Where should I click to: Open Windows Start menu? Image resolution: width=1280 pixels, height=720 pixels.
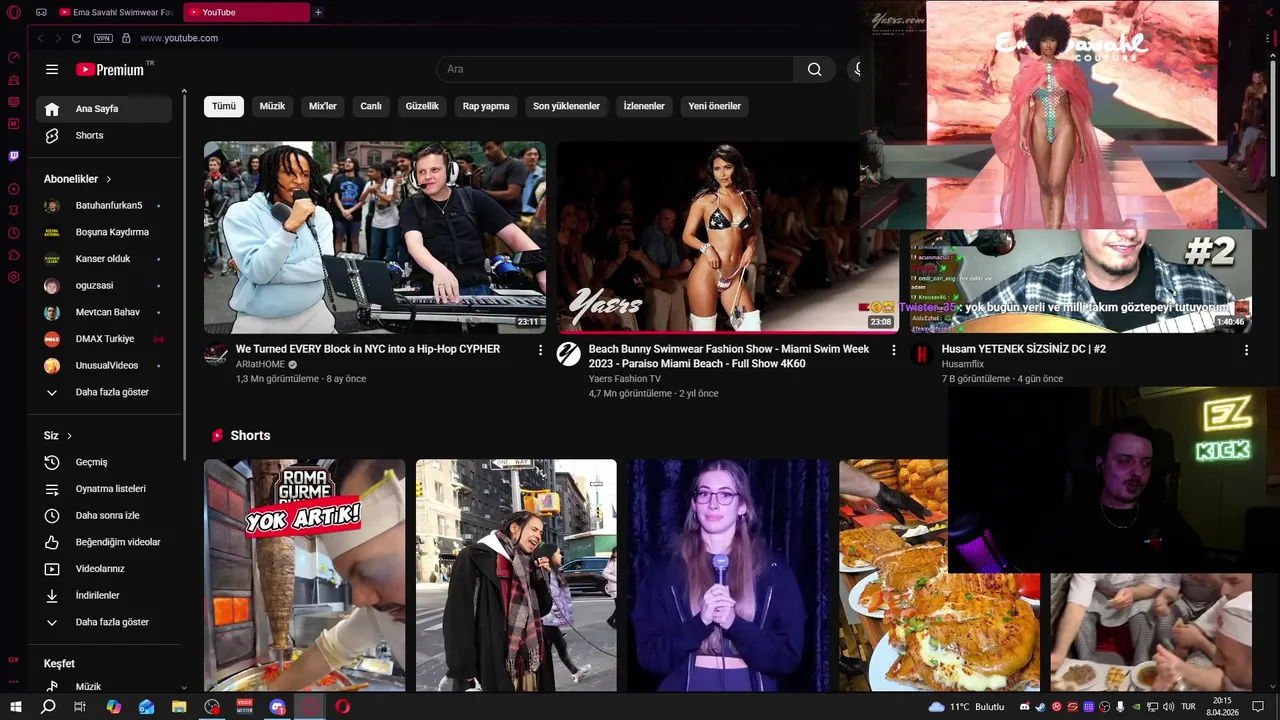click(15, 707)
